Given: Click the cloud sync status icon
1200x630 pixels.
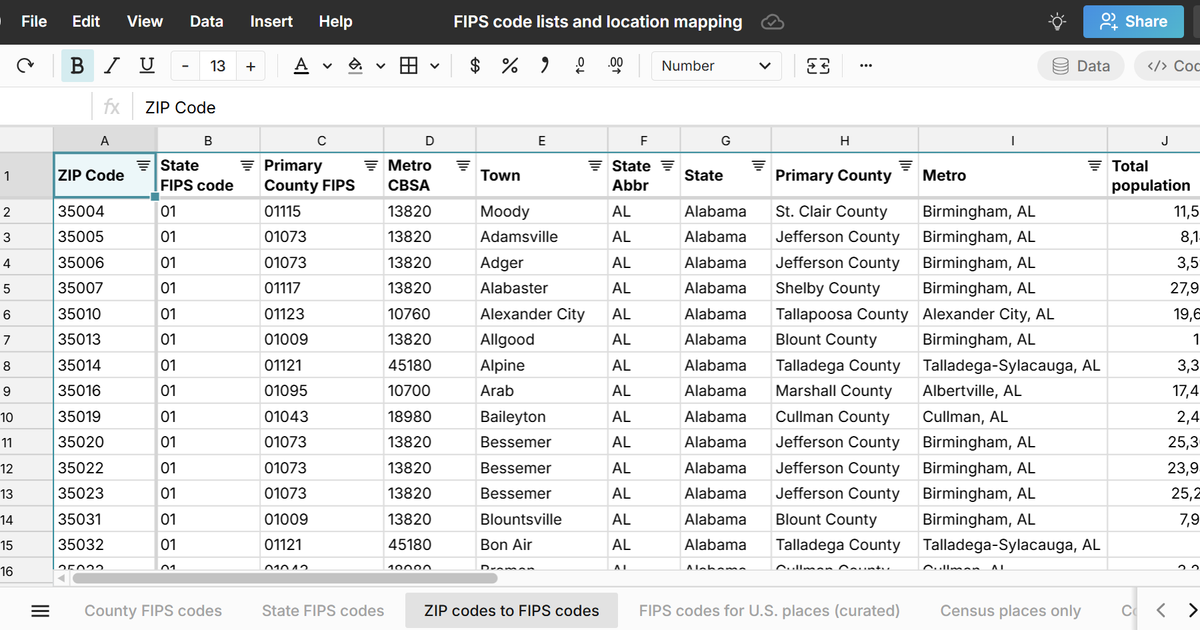Looking at the screenshot, I should click(772, 22).
